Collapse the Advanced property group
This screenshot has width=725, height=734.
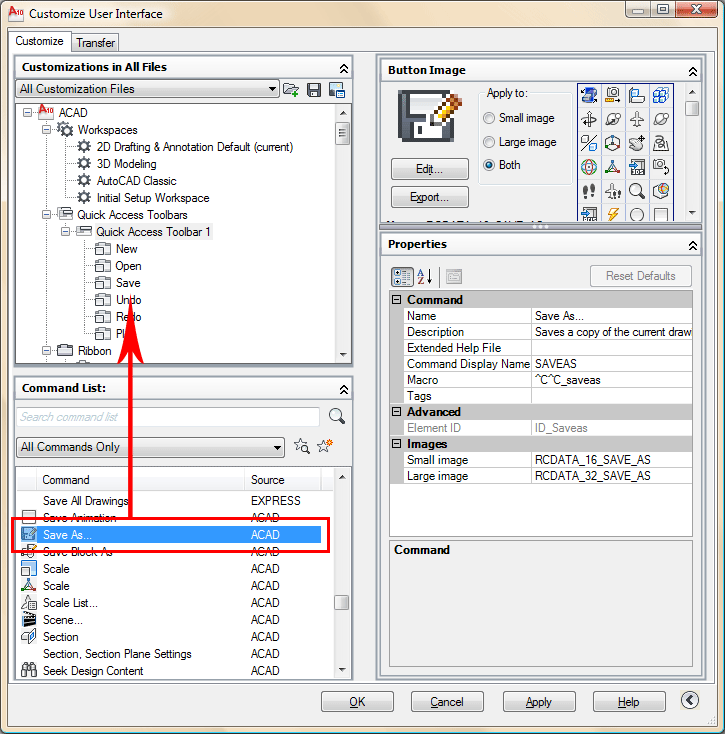(396, 411)
